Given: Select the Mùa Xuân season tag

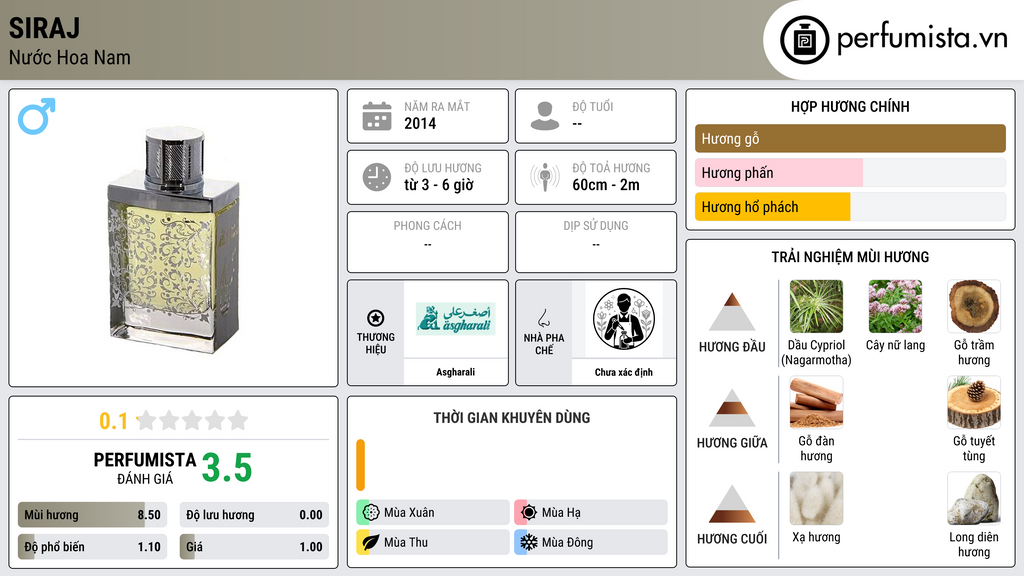Looking at the screenshot, I should [x=433, y=513].
